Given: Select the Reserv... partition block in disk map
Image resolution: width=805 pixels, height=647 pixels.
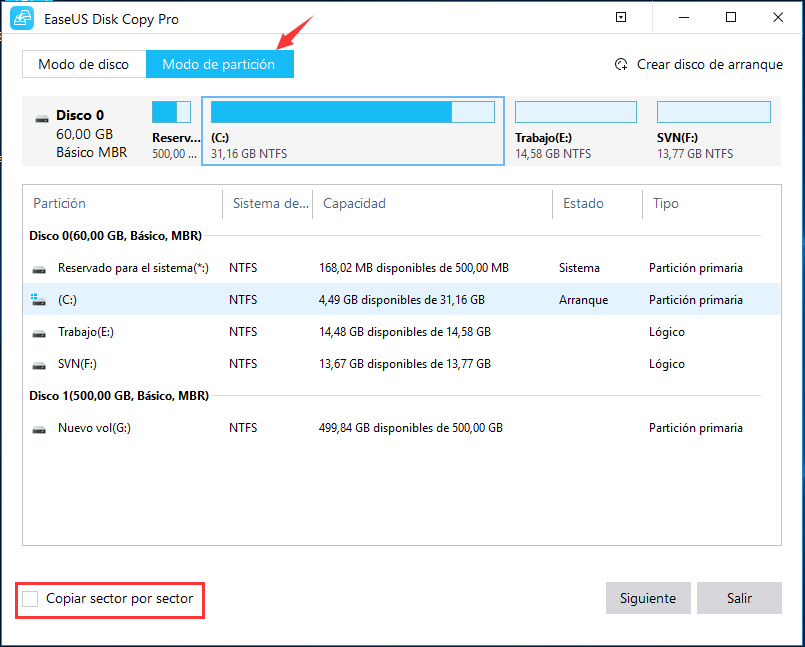Looking at the screenshot, I should [171, 112].
